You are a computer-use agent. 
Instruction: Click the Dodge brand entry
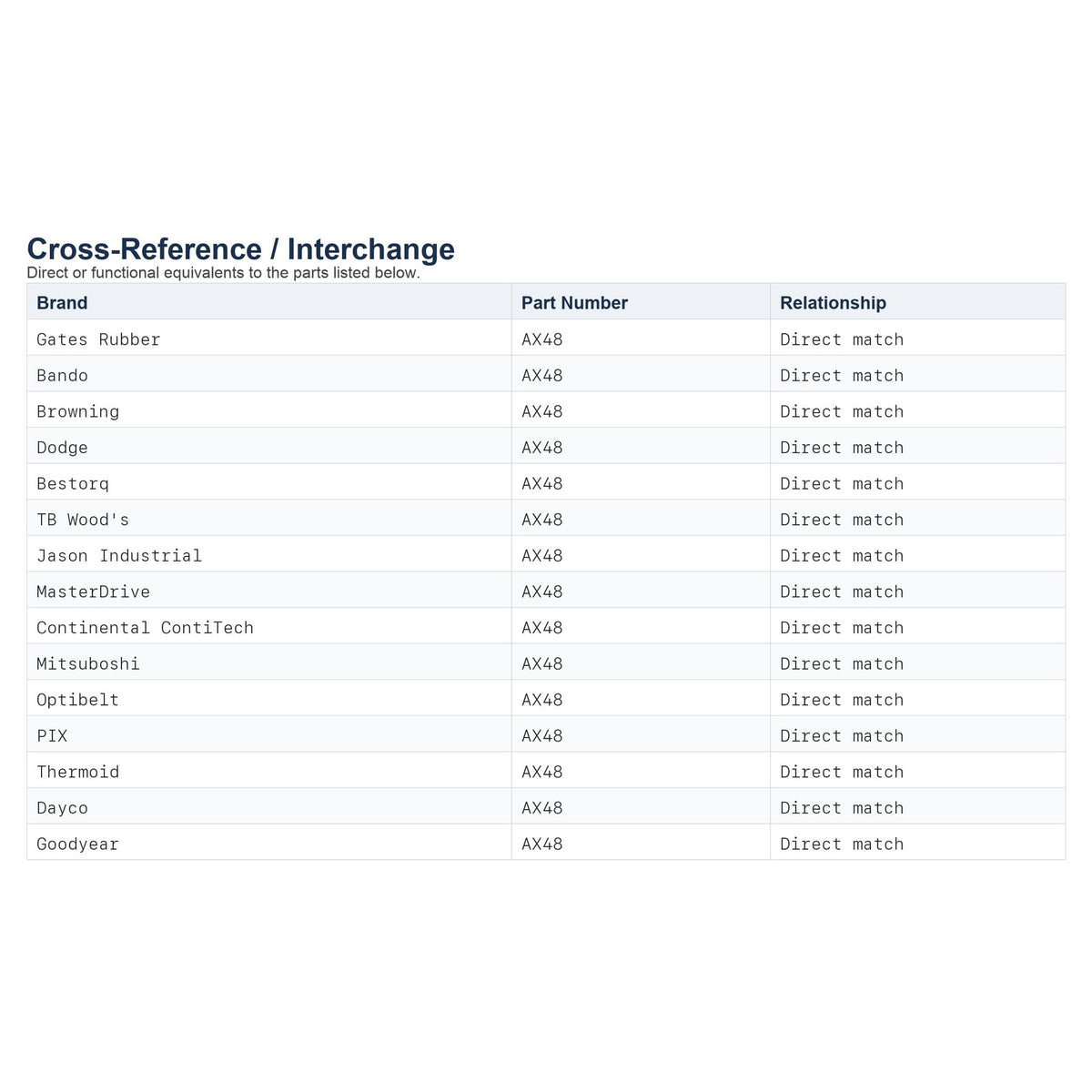click(x=62, y=448)
